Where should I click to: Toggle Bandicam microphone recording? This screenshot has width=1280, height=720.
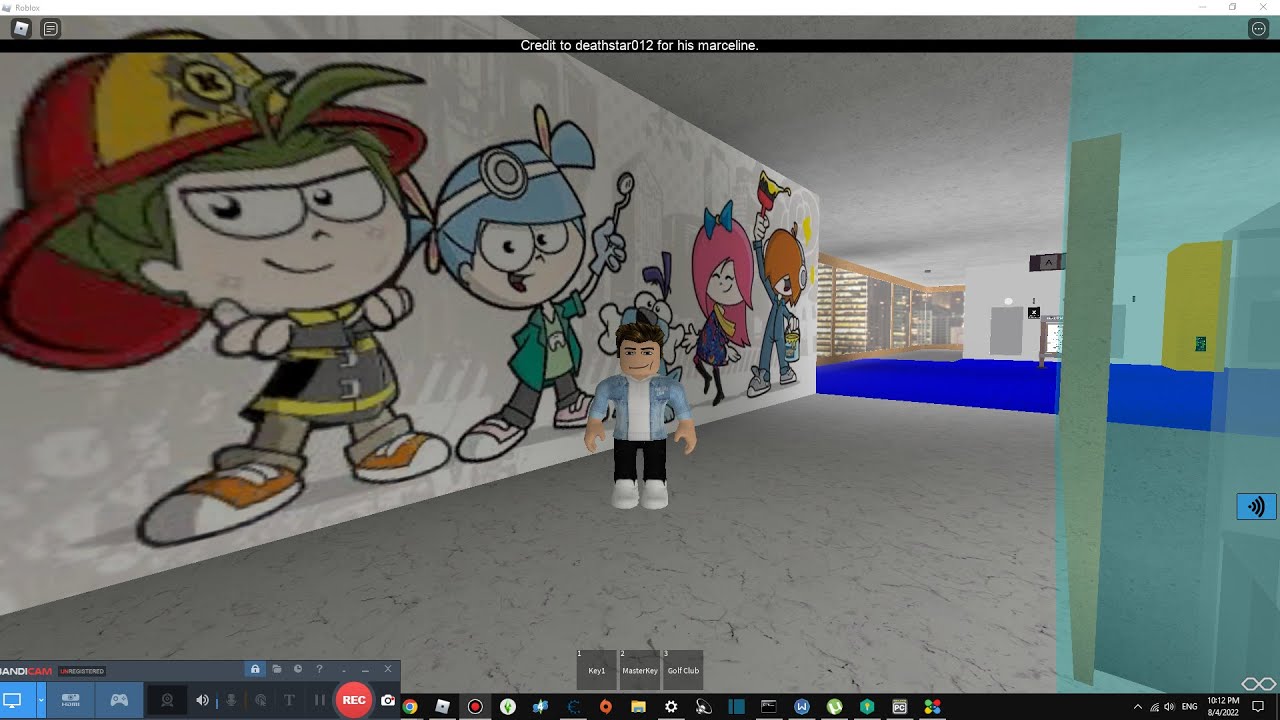click(231, 700)
